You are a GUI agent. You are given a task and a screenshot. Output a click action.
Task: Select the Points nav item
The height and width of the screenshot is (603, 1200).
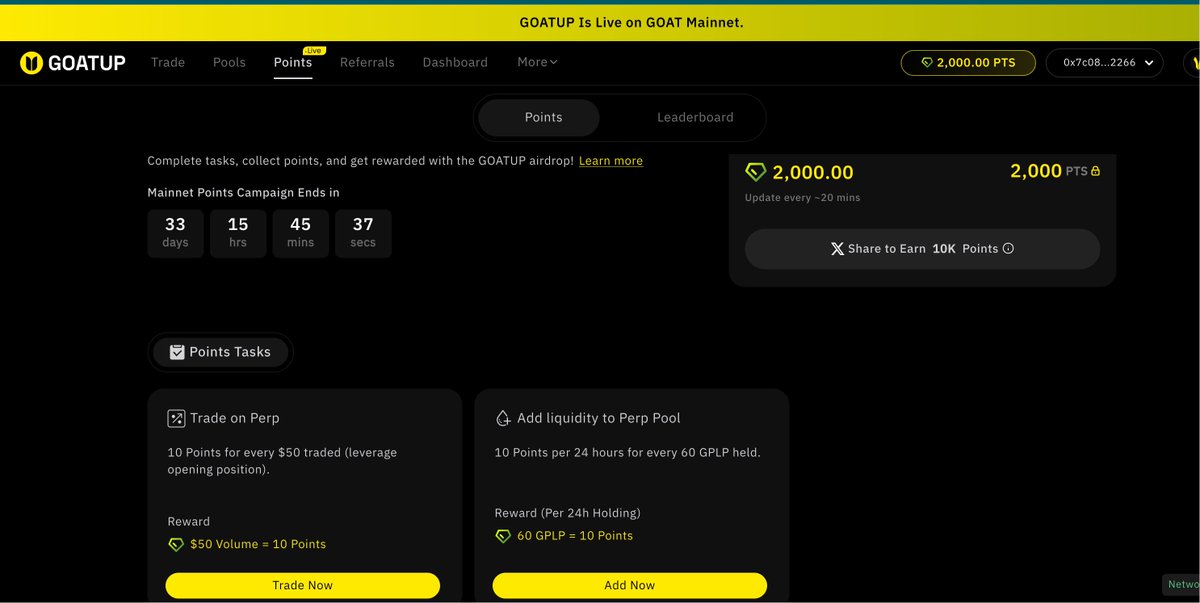[x=293, y=63]
